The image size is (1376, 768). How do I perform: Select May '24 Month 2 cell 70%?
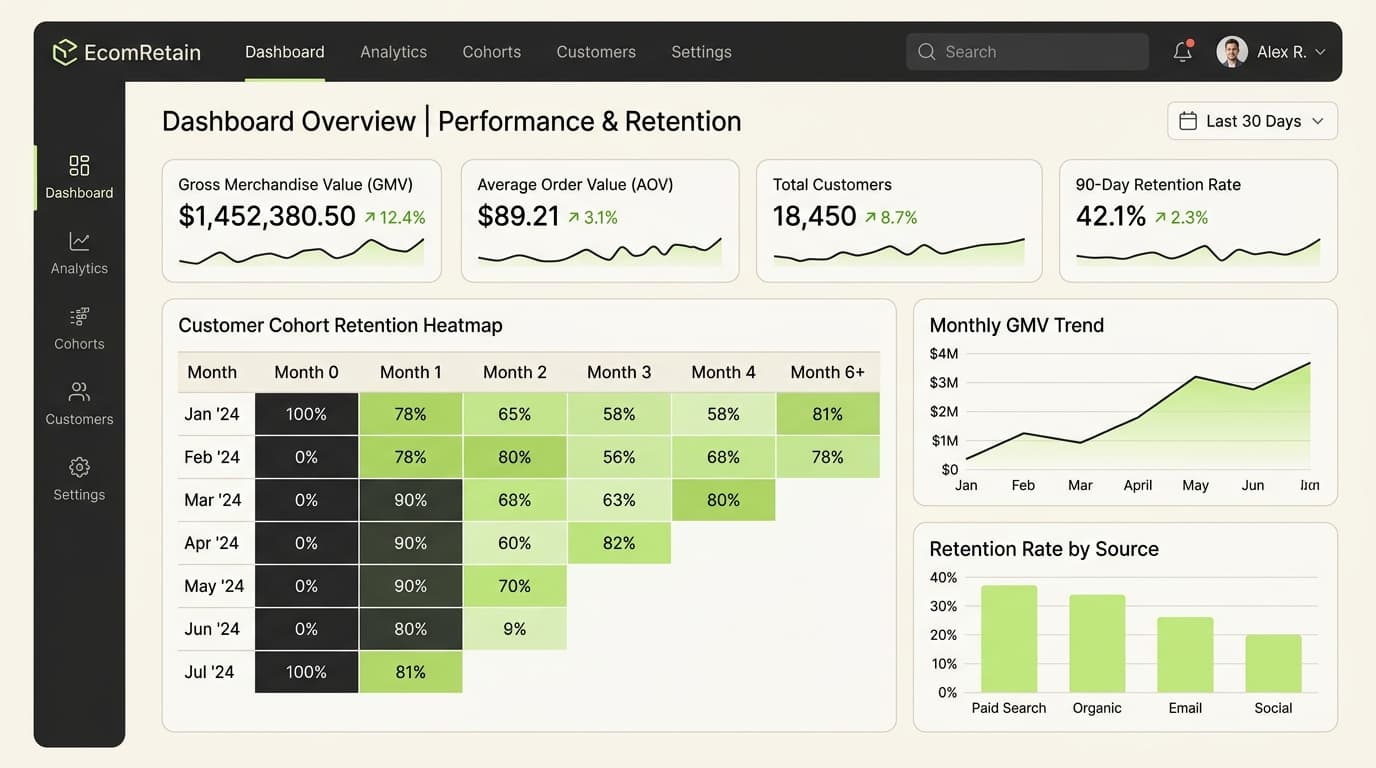[515, 586]
